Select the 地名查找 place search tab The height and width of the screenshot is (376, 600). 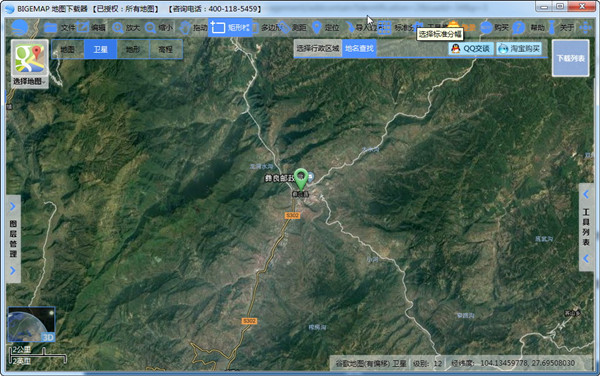tap(359, 49)
